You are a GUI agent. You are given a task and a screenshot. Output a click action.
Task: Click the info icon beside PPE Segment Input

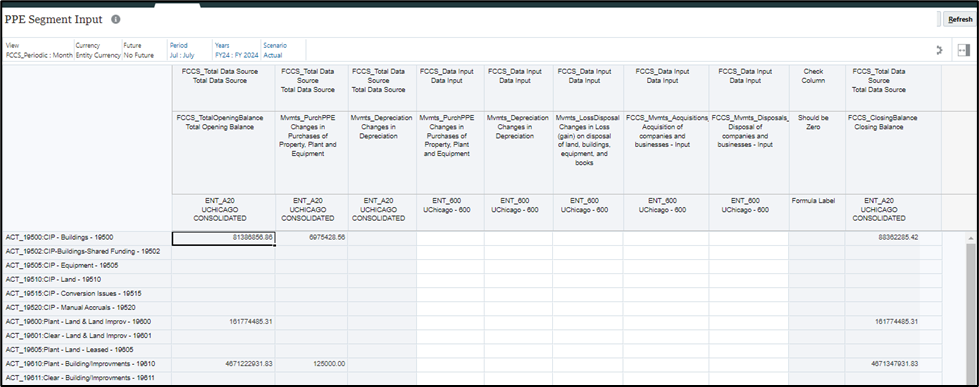tap(116, 19)
